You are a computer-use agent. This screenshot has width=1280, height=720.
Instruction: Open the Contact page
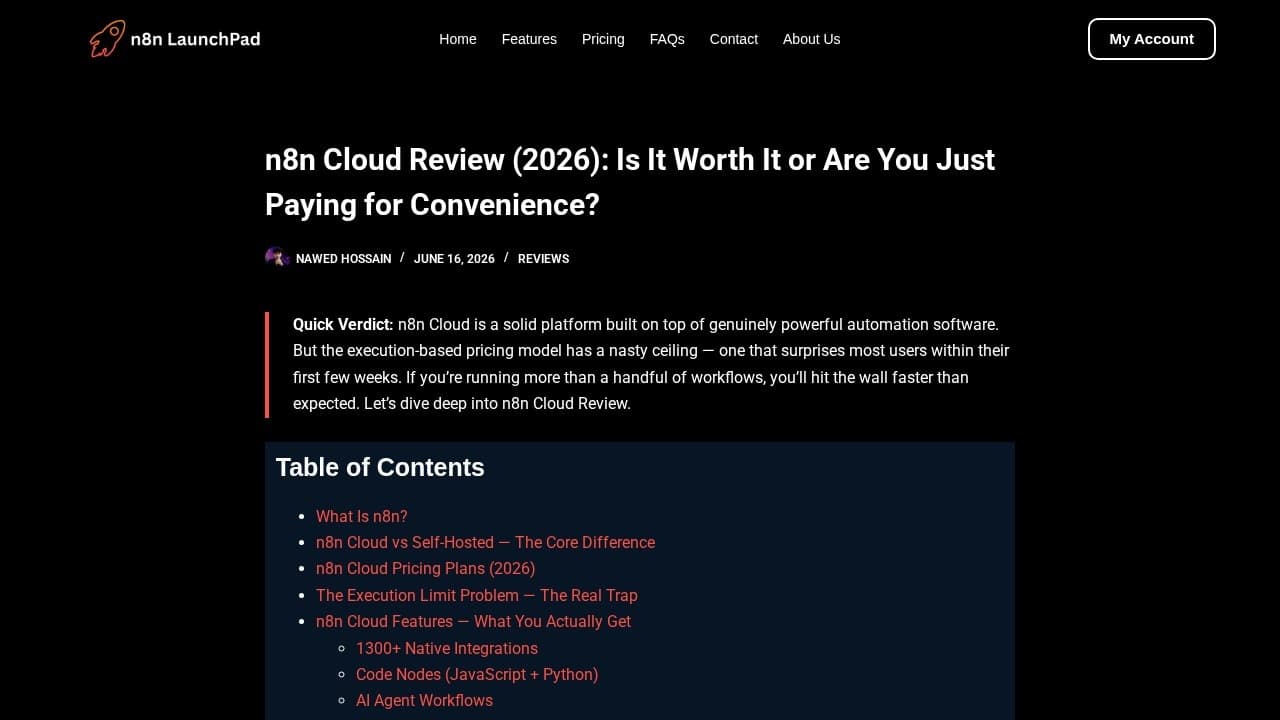pyautogui.click(x=734, y=39)
